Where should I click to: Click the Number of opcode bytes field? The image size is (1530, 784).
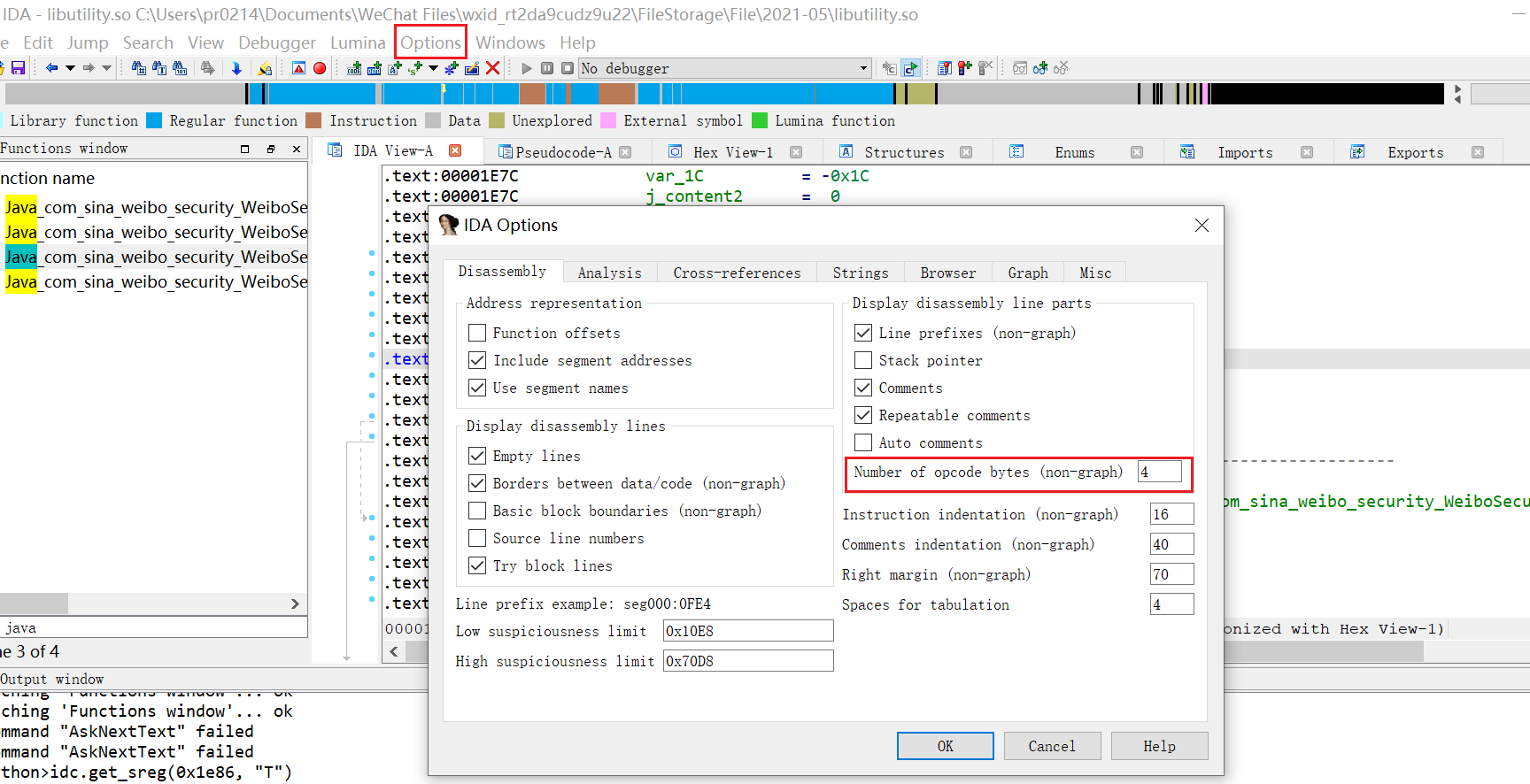pyautogui.click(x=1160, y=472)
